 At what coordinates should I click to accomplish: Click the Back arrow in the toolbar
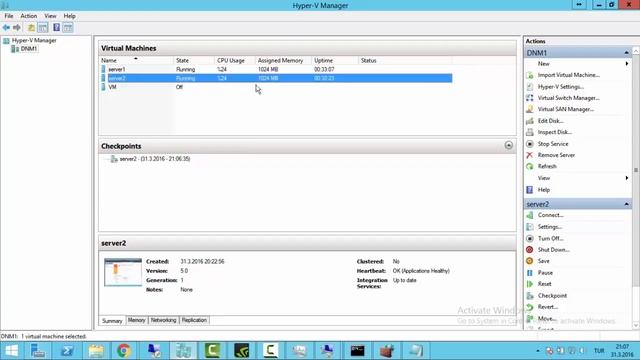click(6, 28)
